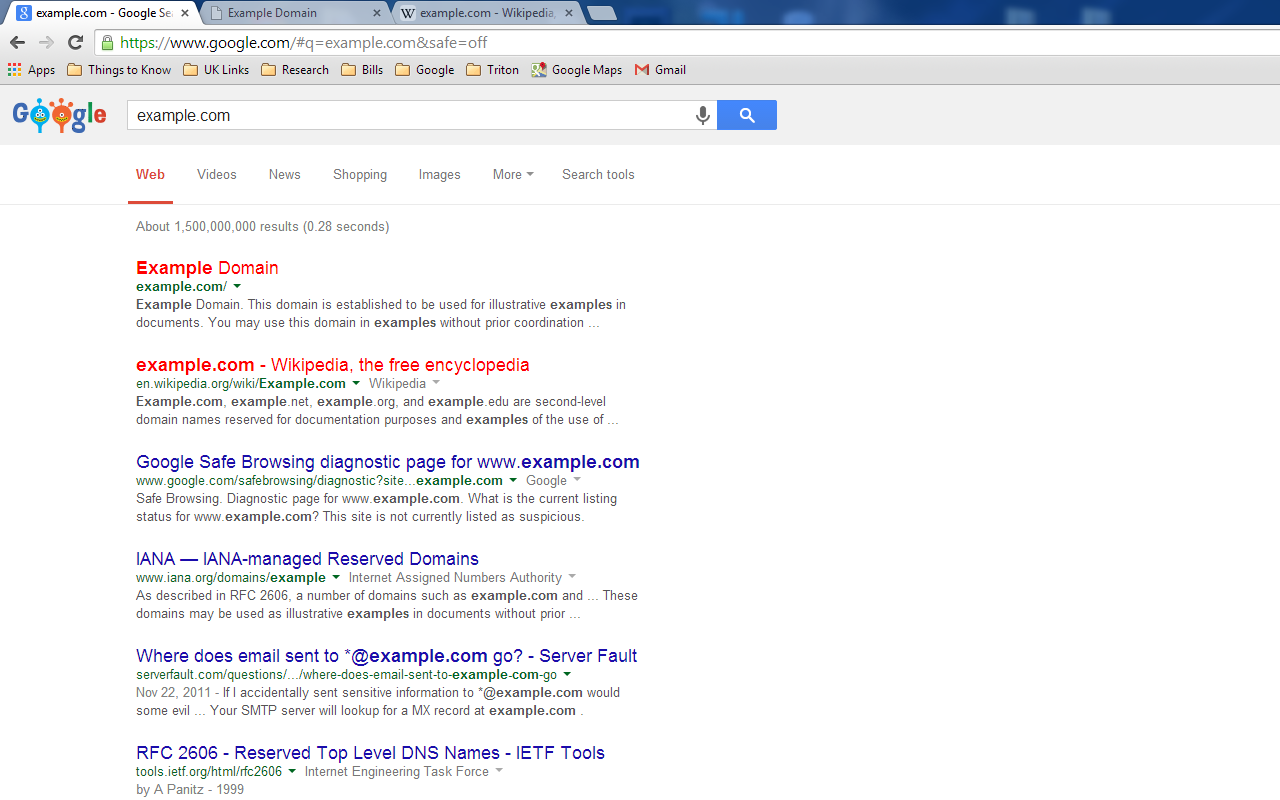Switch to the example.com Wikipedia tab

[487, 13]
